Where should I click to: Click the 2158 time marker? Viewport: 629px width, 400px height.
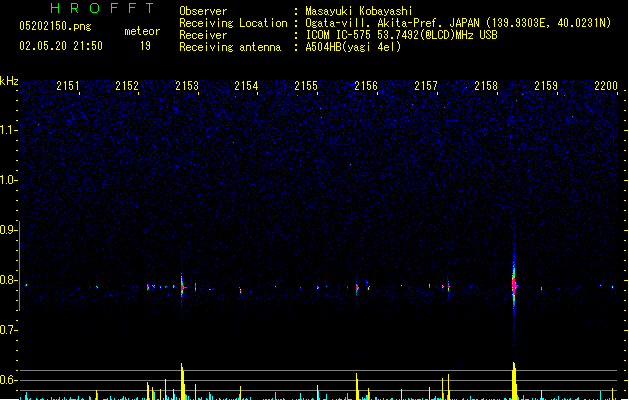[486, 86]
